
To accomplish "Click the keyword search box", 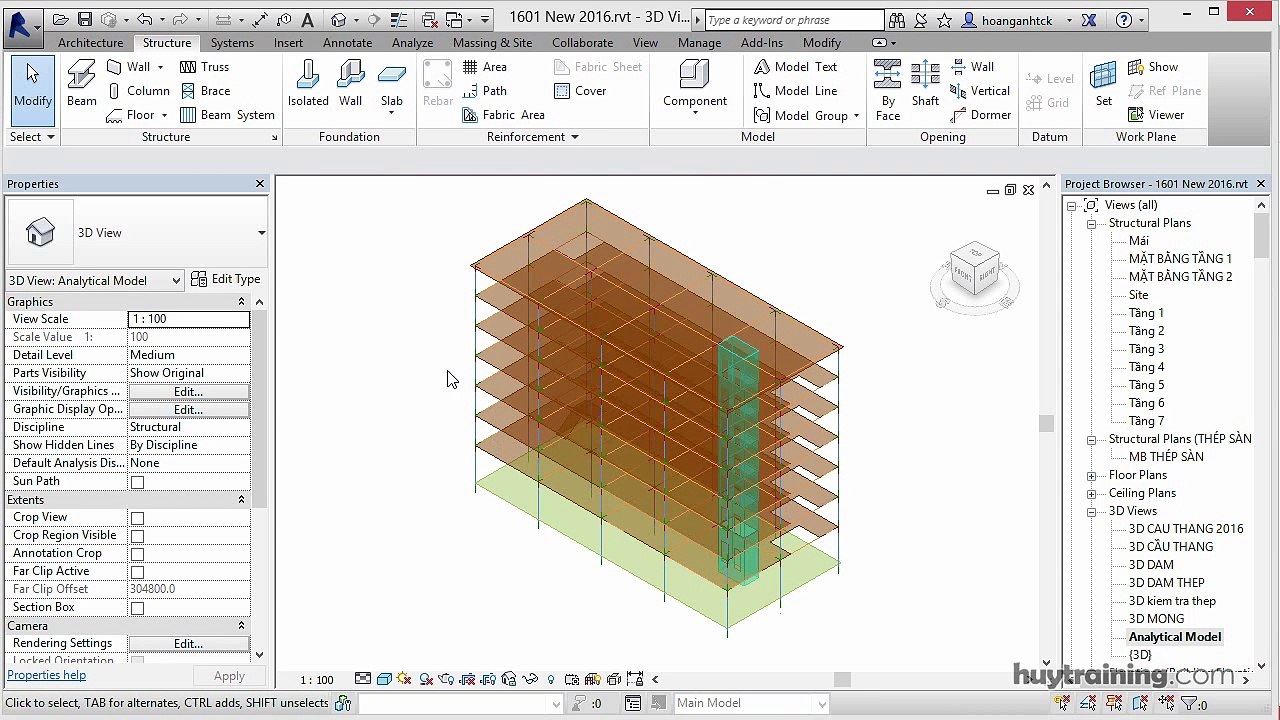I will point(794,20).
